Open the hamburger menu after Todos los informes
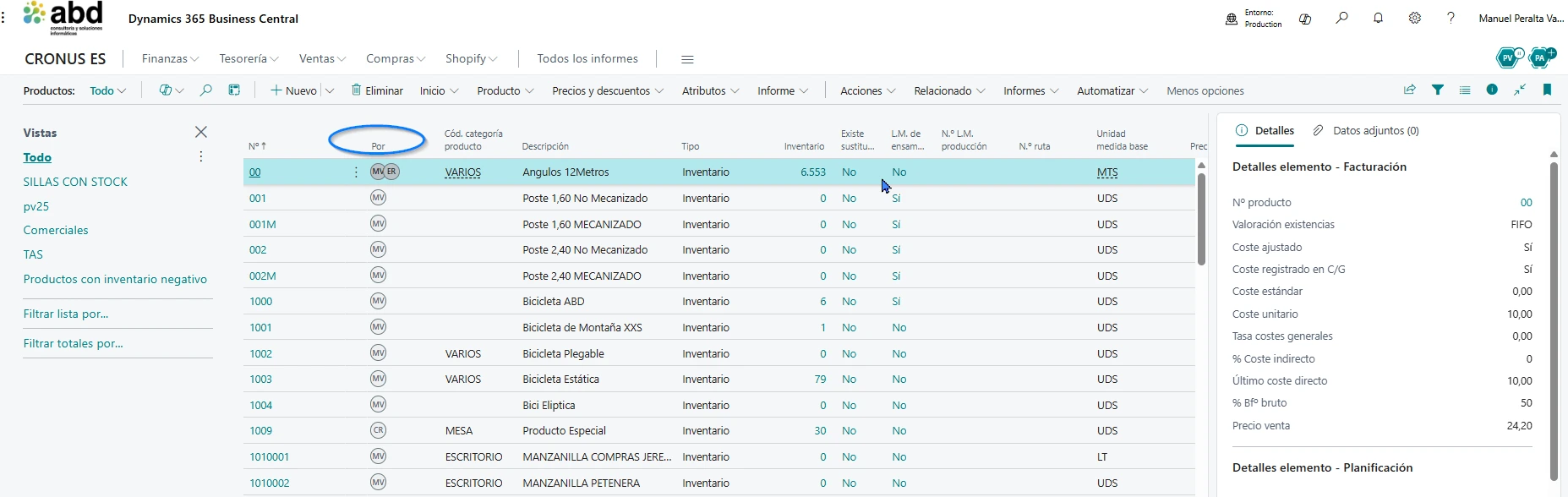Viewport: 1568px width, 497px height. (x=687, y=59)
